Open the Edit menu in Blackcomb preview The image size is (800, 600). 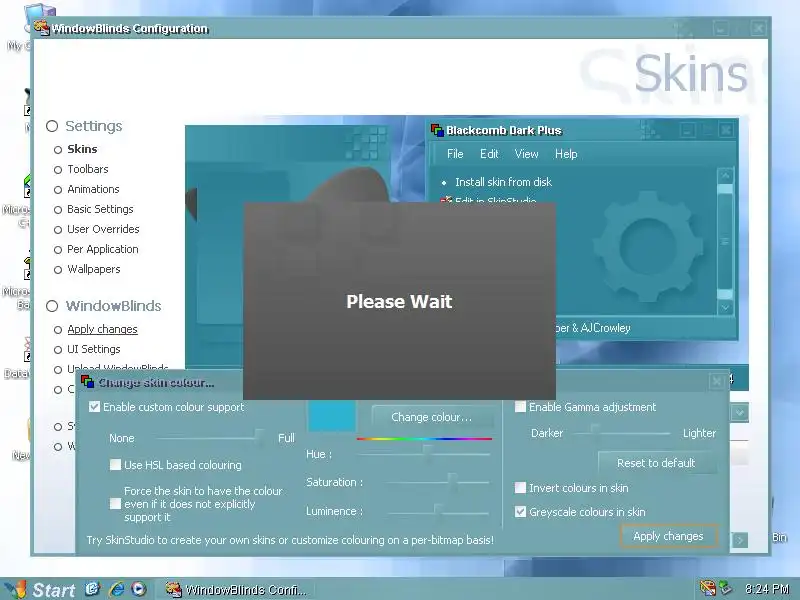489,154
